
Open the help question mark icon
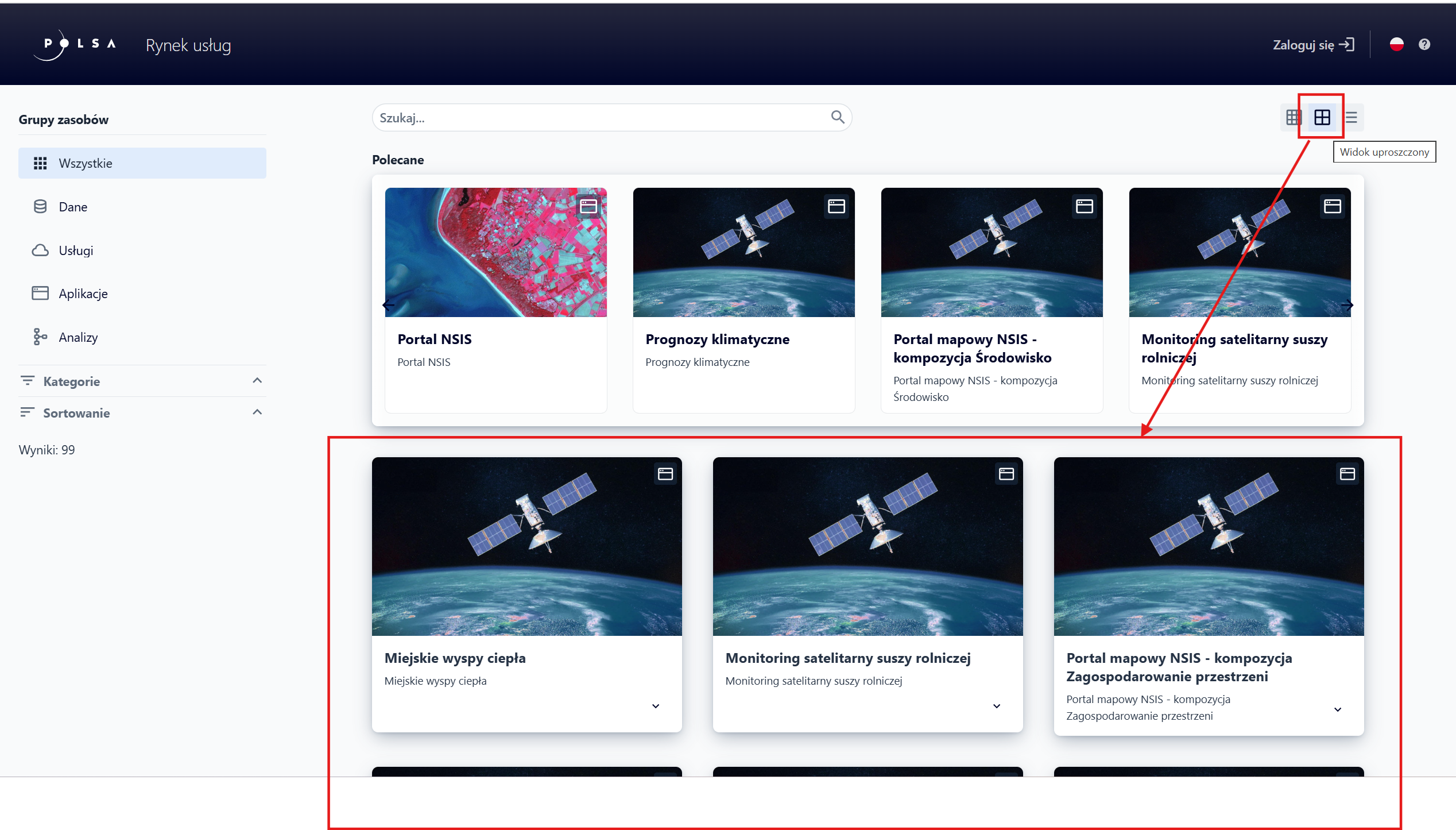click(x=1424, y=45)
